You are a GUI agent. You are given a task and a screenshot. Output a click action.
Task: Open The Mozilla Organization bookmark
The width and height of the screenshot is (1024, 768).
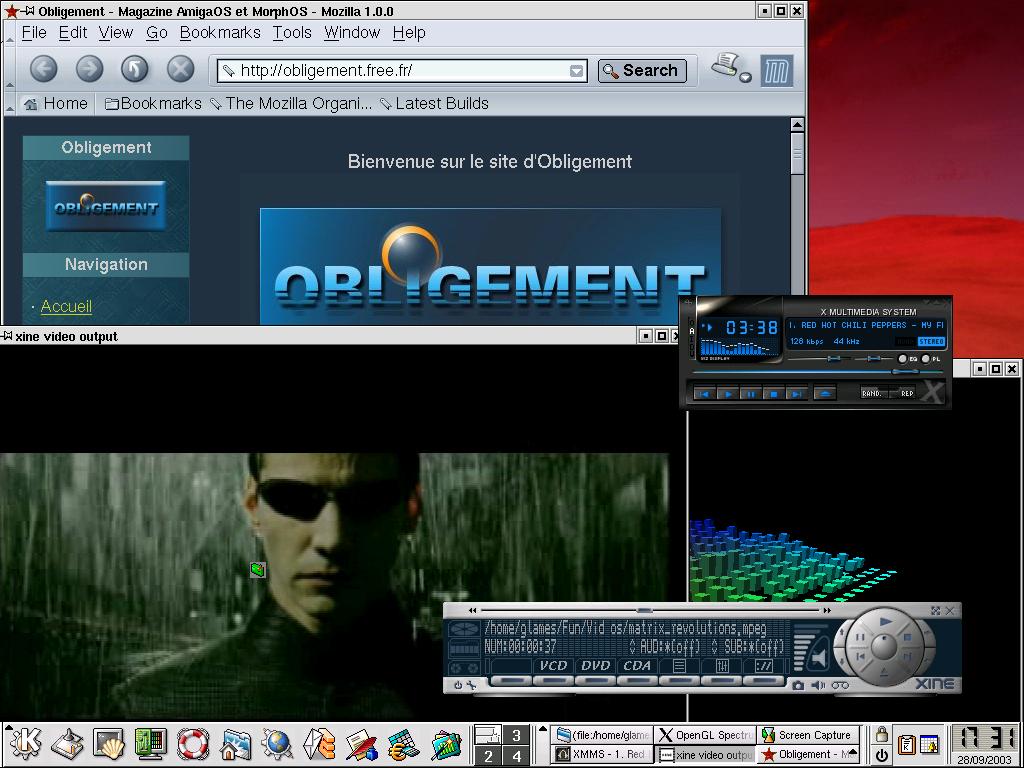(291, 104)
